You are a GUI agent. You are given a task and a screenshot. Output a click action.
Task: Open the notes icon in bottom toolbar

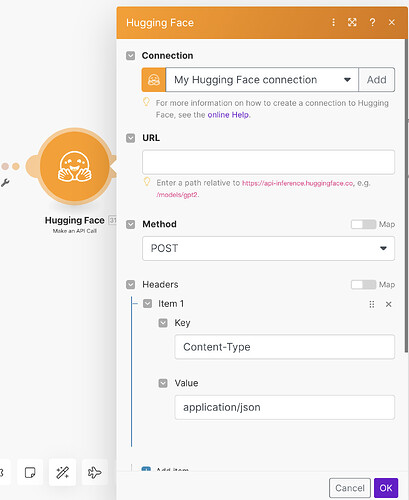point(30,472)
